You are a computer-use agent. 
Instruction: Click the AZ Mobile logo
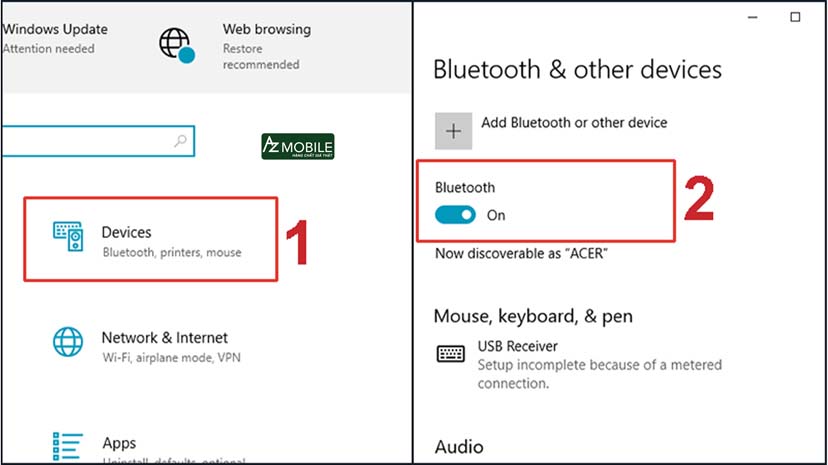coord(297,148)
